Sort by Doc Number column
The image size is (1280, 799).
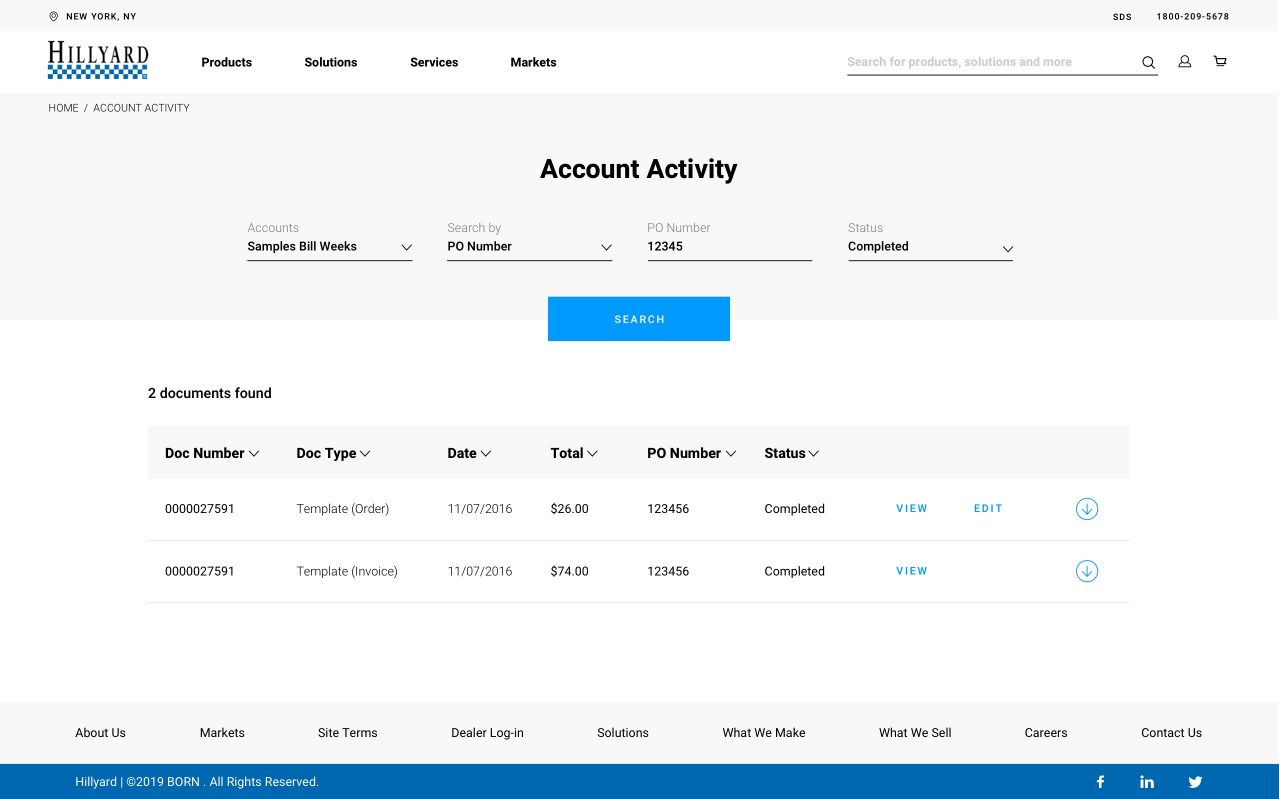(x=212, y=453)
